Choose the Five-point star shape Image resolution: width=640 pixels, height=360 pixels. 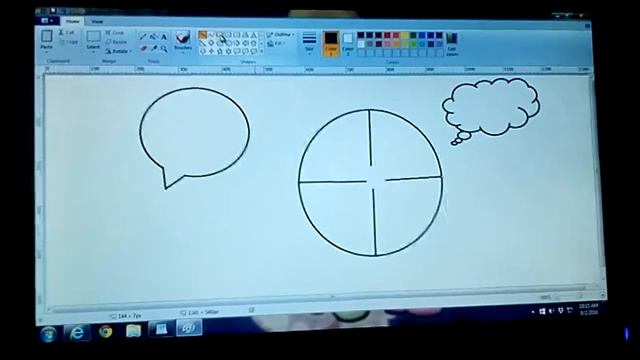pyautogui.click(x=220, y=51)
